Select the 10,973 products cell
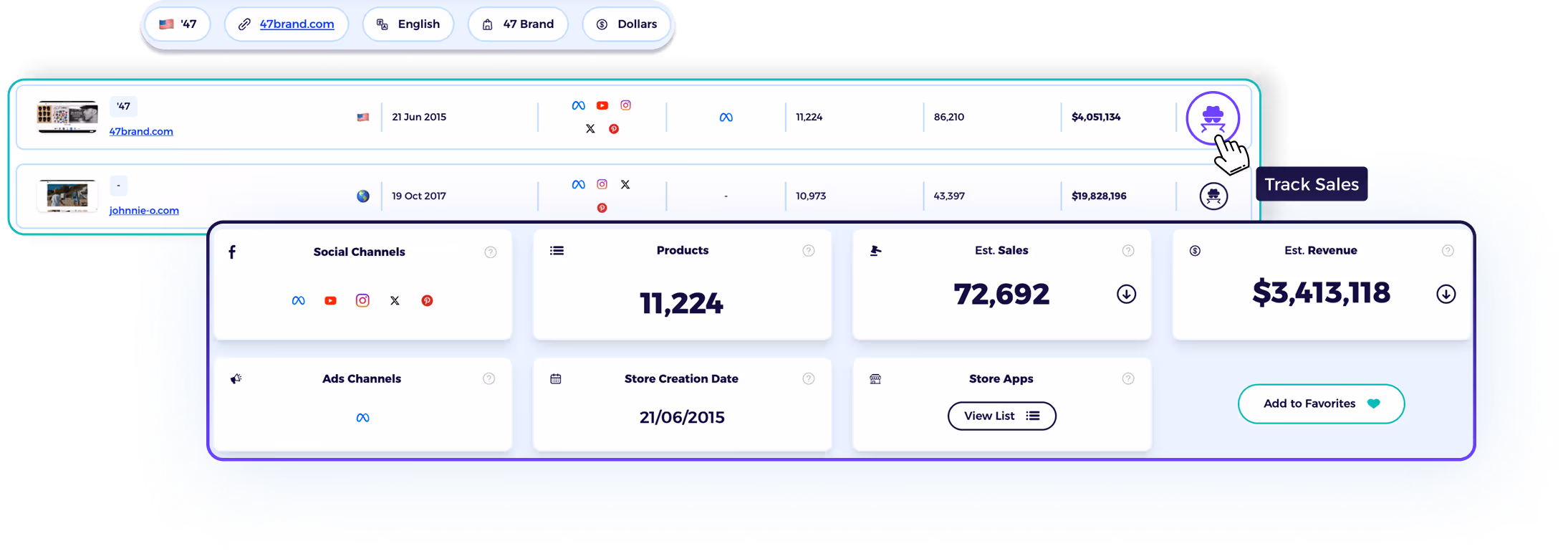 pyautogui.click(x=811, y=196)
